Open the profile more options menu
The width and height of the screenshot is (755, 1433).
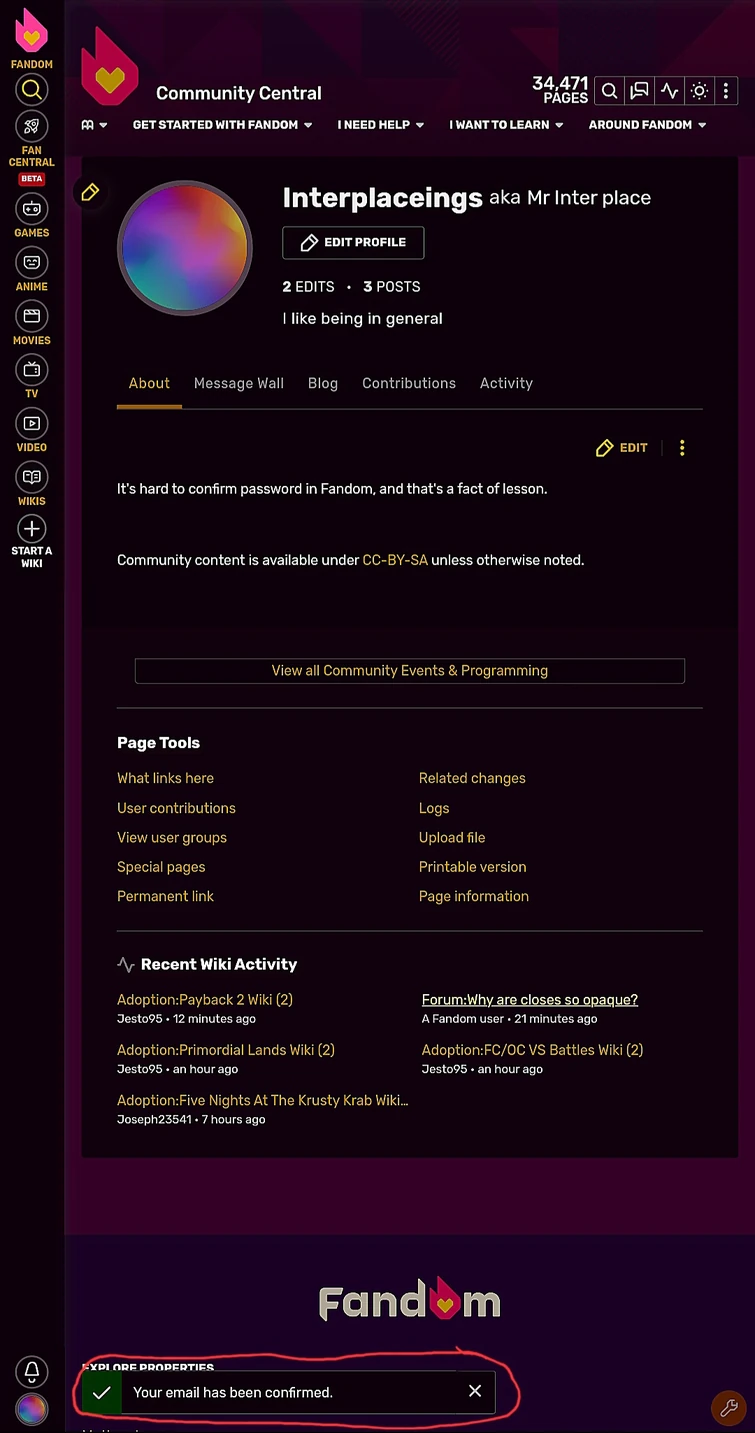tap(682, 448)
